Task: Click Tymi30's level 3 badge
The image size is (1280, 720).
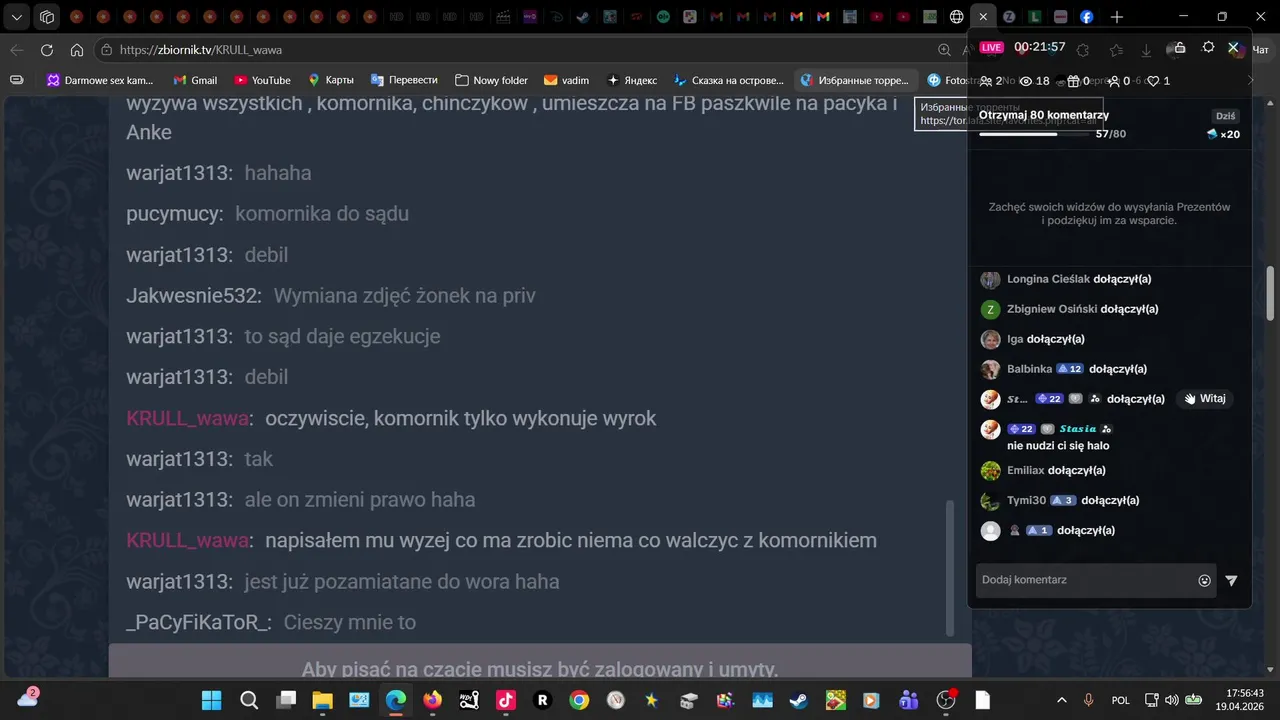Action: click(1063, 500)
